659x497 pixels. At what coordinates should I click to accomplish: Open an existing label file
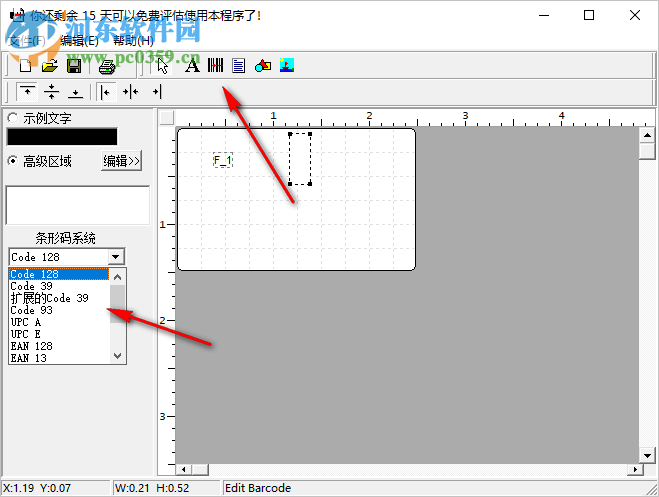50,66
